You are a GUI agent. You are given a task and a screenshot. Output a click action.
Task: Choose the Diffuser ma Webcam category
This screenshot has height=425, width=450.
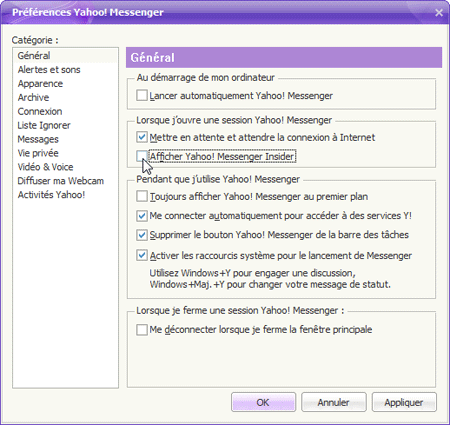coord(65,181)
